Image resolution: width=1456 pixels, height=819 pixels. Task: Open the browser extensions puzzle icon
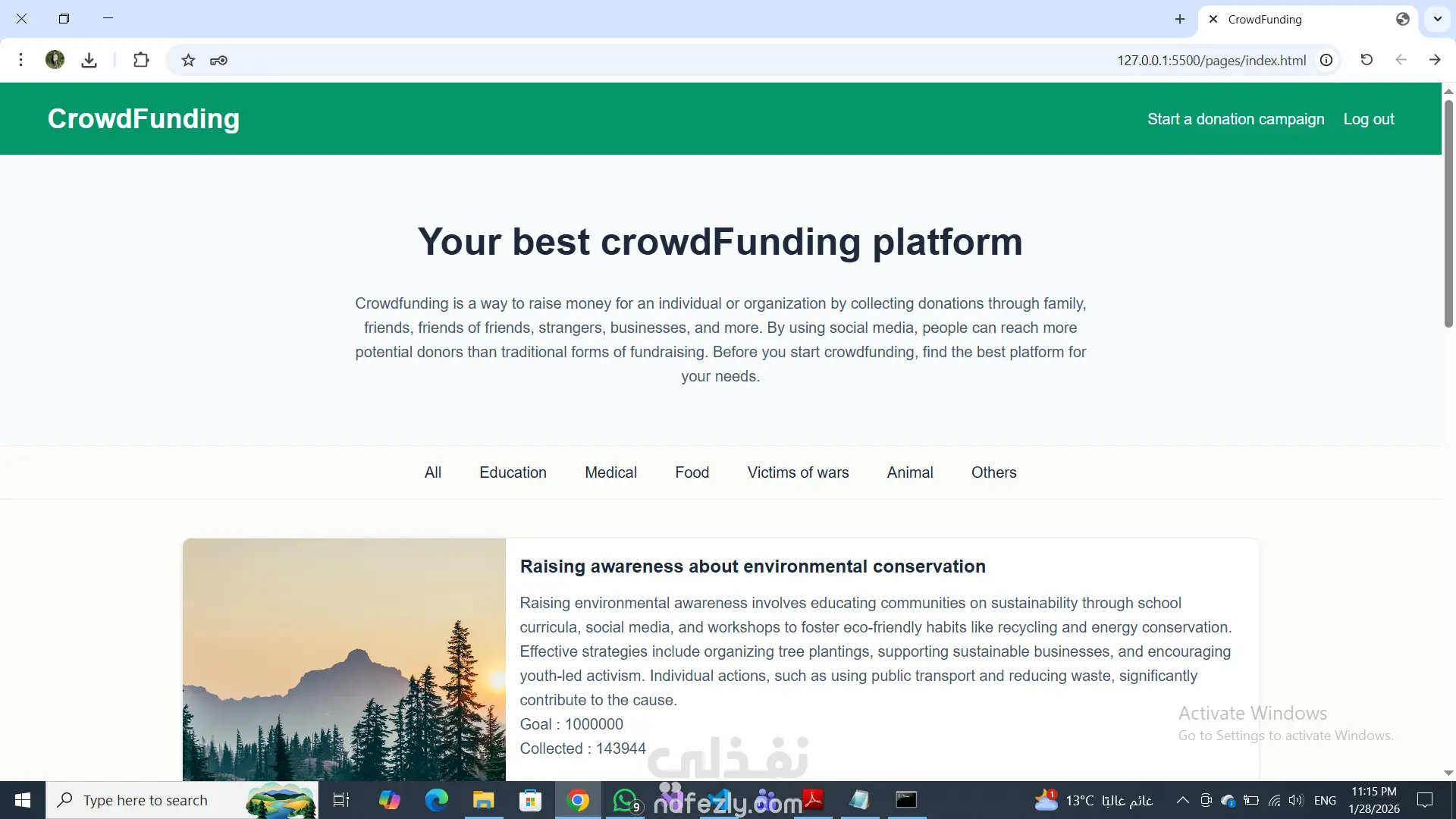141,60
